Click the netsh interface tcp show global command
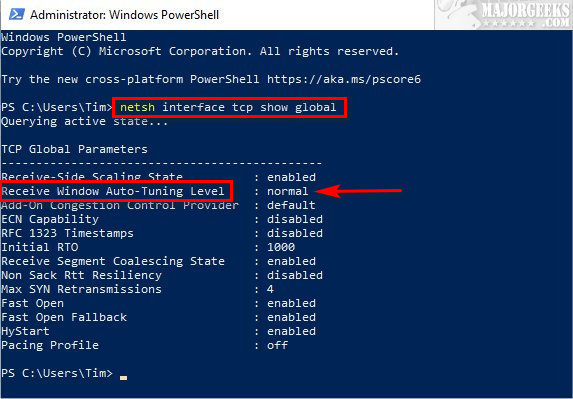The height and width of the screenshot is (399, 573). click(x=228, y=107)
